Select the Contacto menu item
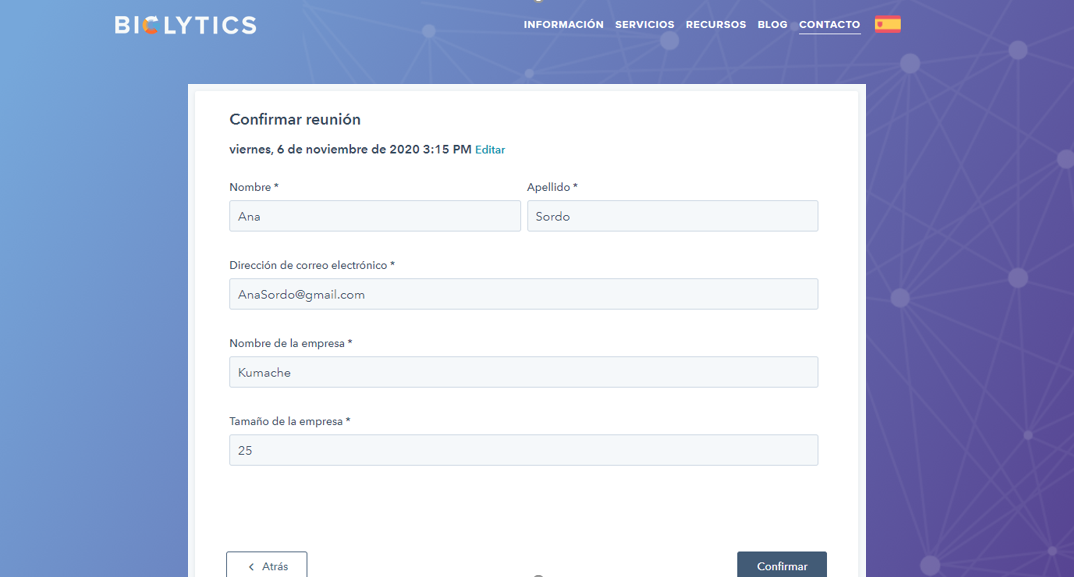The width and height of the screenshot is (1074, 577). [x=829, y=25]
